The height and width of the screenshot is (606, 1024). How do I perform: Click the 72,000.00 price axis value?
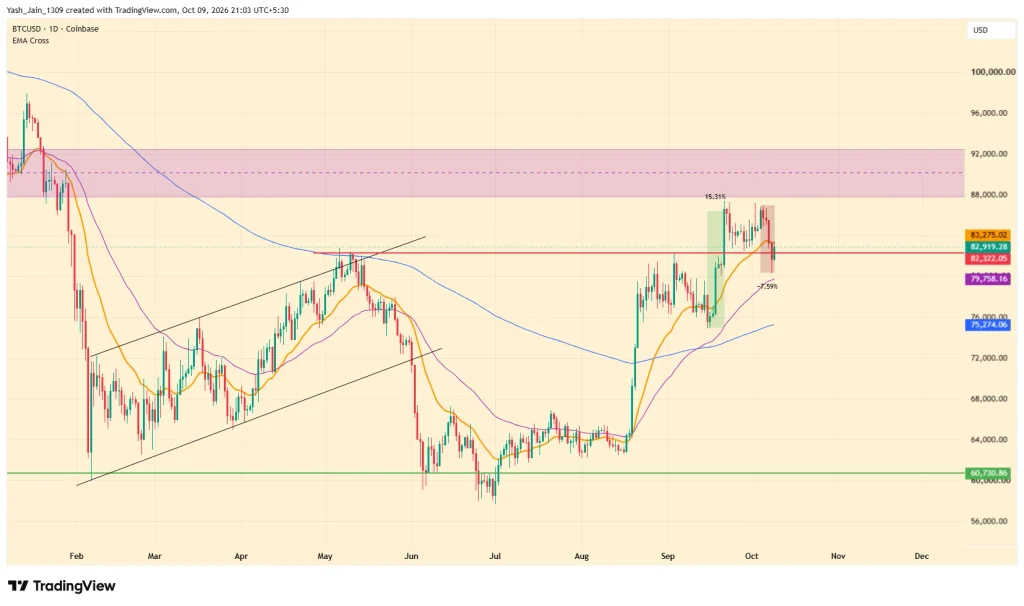coord(989,358)
